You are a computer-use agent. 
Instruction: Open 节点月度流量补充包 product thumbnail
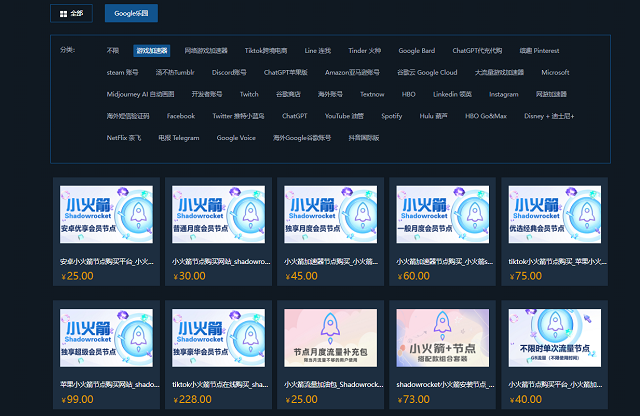point(331,338)
